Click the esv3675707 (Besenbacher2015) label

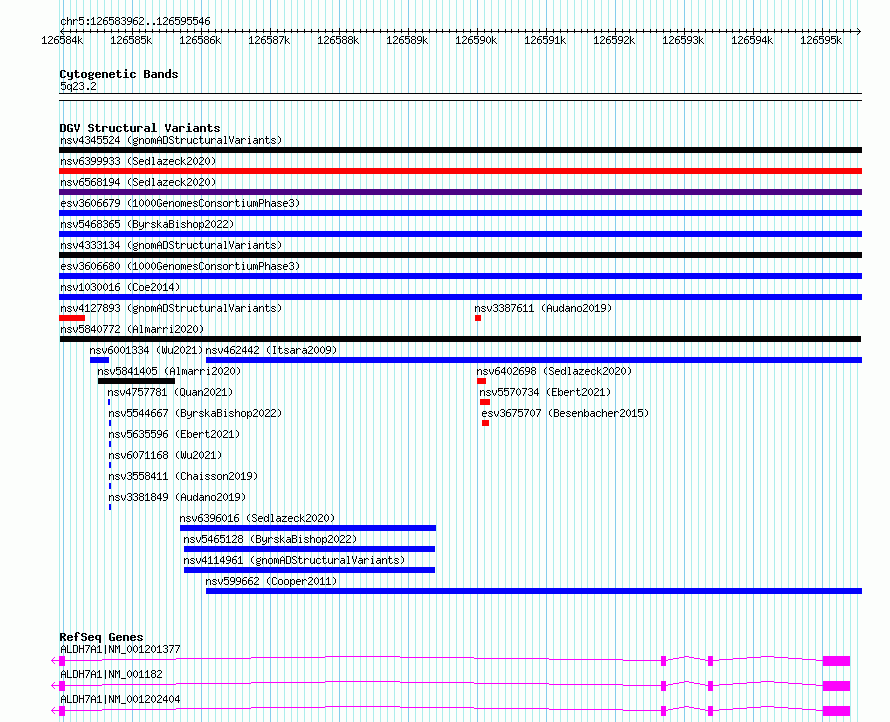tap(565, 413)
